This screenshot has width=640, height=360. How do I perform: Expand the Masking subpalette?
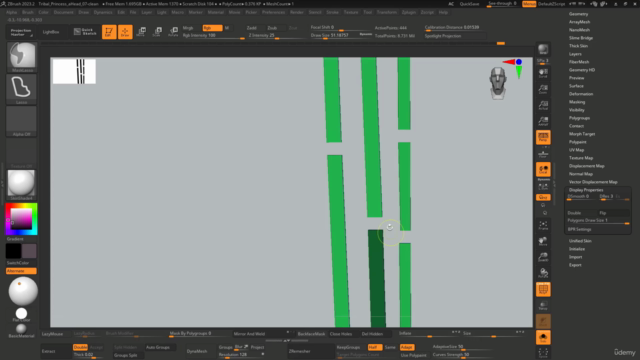pyautogui.click(x=577, y=102)
